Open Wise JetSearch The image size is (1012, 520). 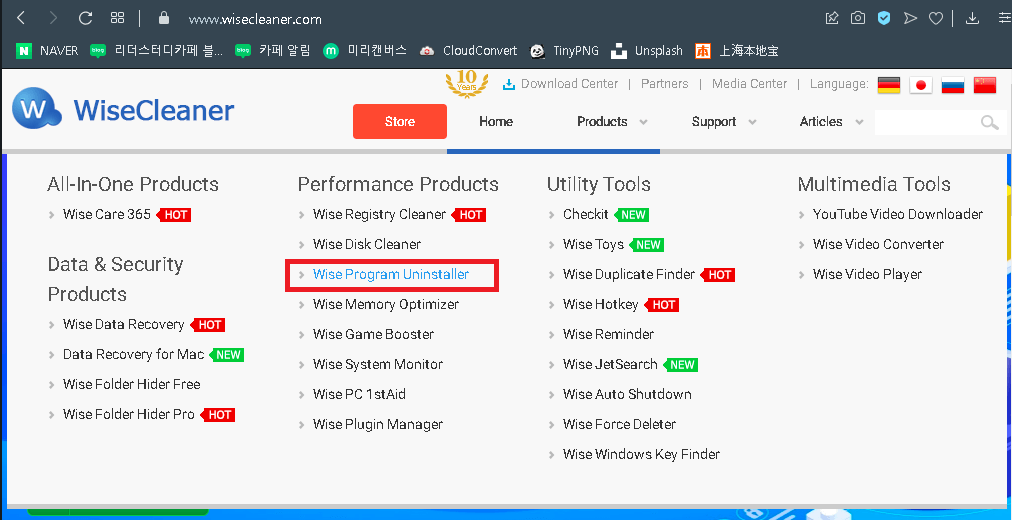[610, 365]
